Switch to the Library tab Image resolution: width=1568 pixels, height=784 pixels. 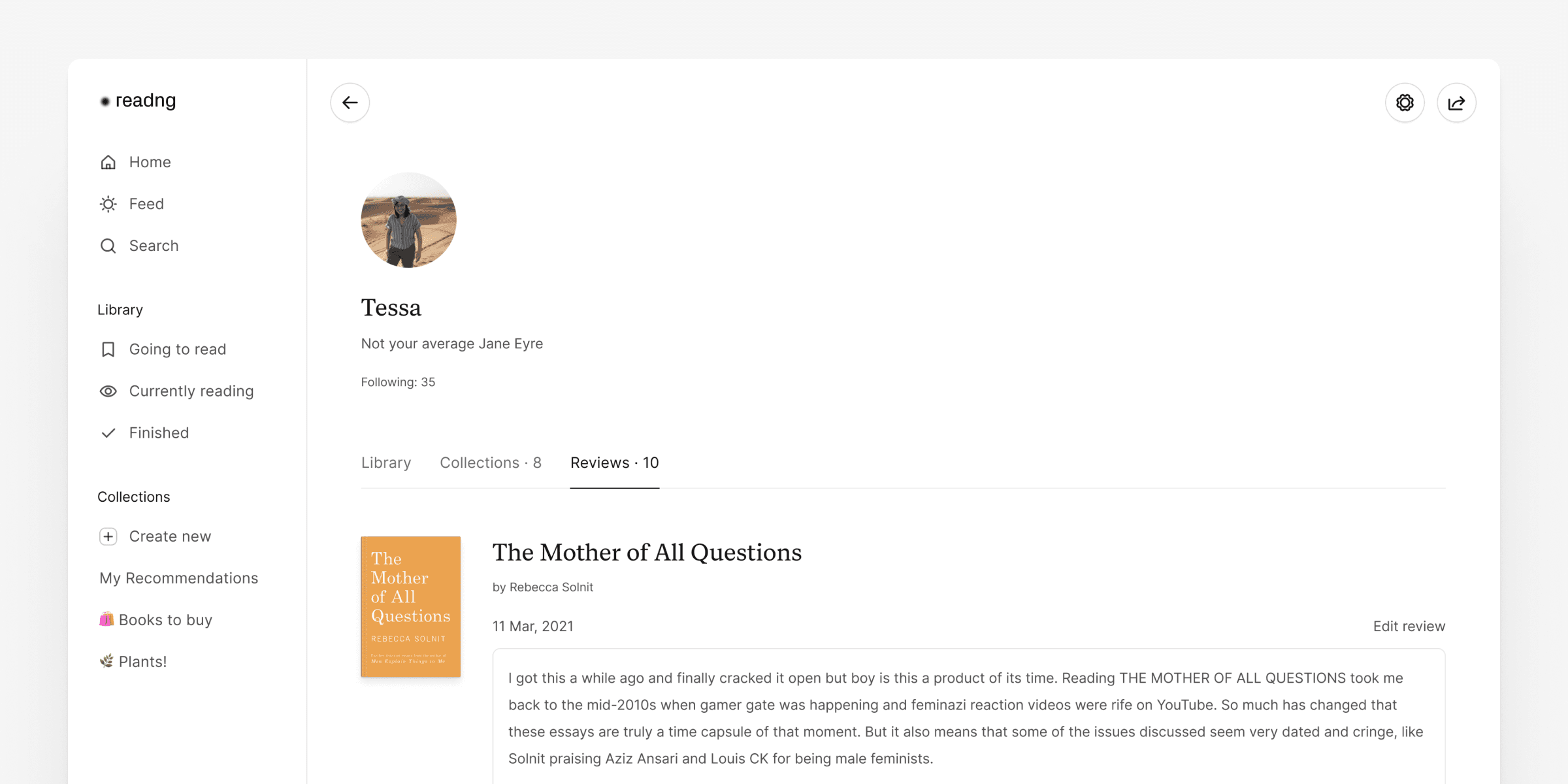click(386, 463)
